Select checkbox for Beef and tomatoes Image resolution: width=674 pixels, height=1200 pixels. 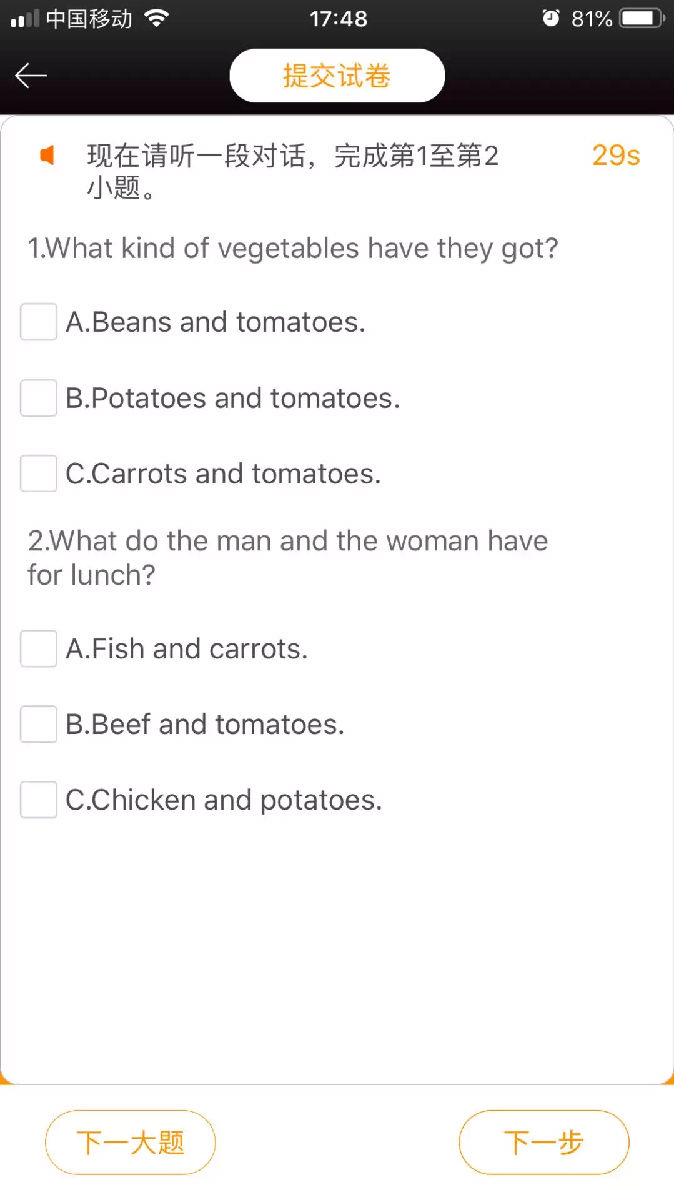pyautogui.click(x=39, y=724)
